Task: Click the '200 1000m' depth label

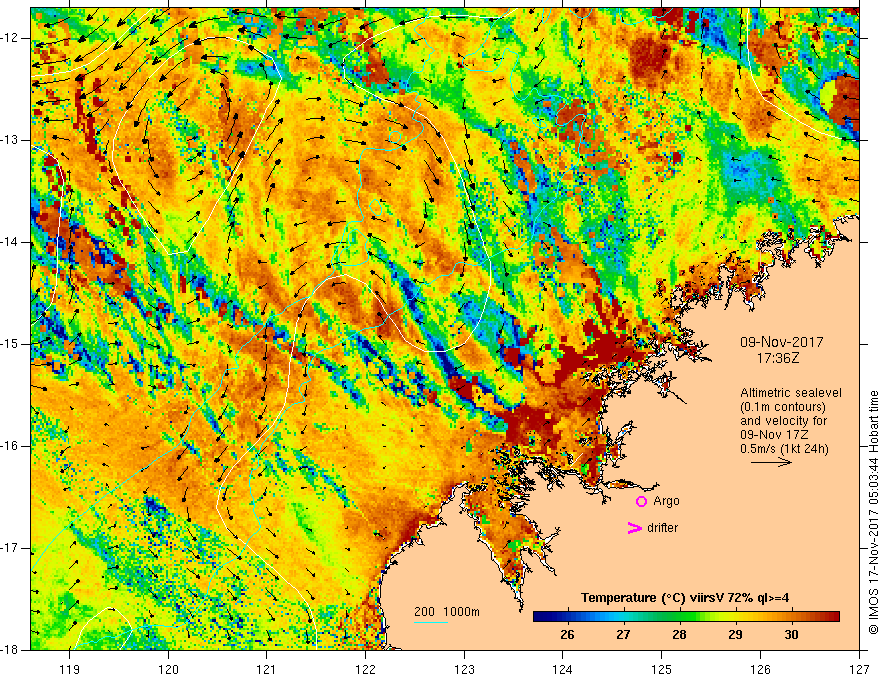Action: pos(447,612)
